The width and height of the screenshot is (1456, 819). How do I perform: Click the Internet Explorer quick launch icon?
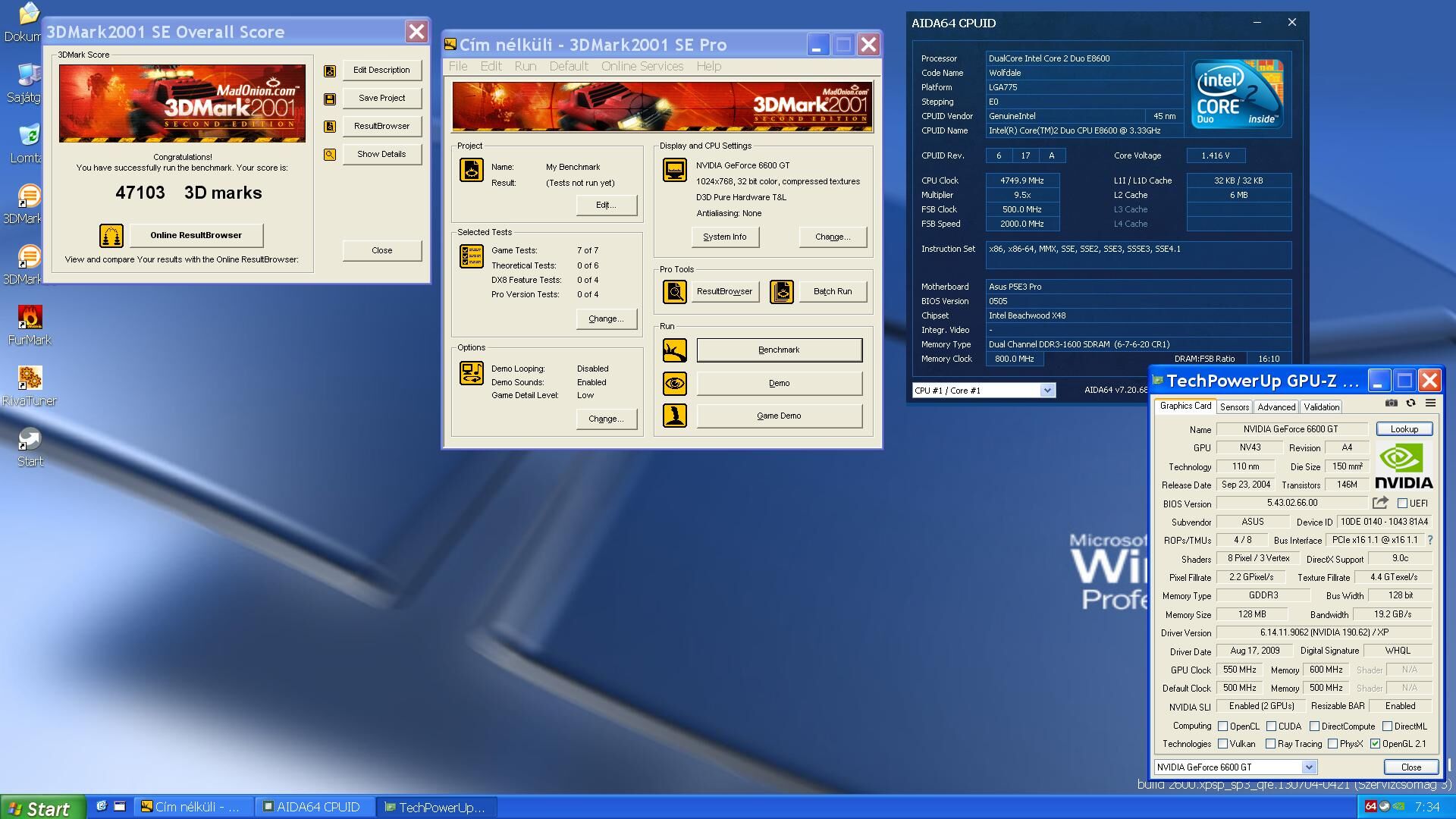(102, 807)
